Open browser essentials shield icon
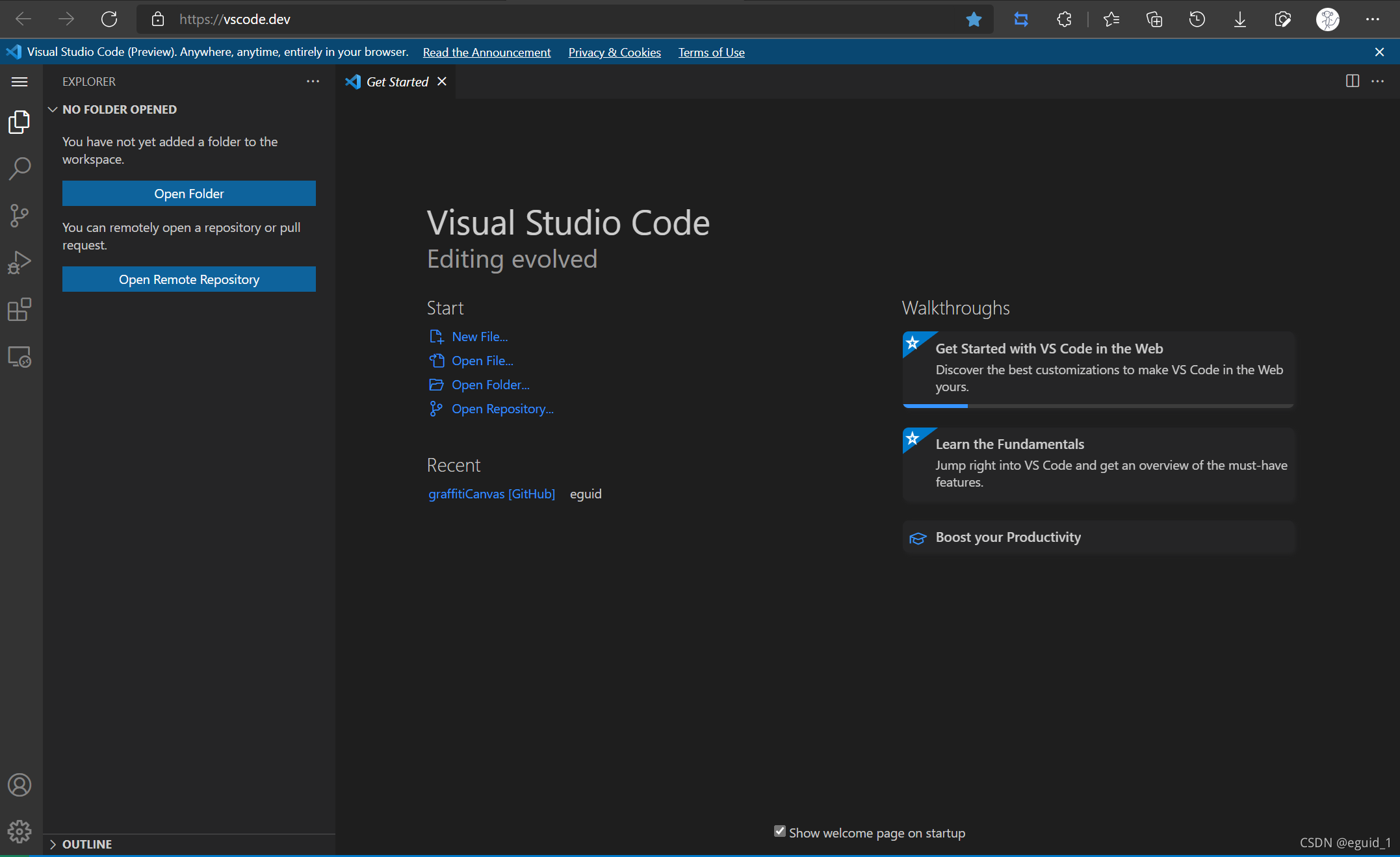The height and width of the screenshot is (857, 1400). click(x=1283, y=19)
